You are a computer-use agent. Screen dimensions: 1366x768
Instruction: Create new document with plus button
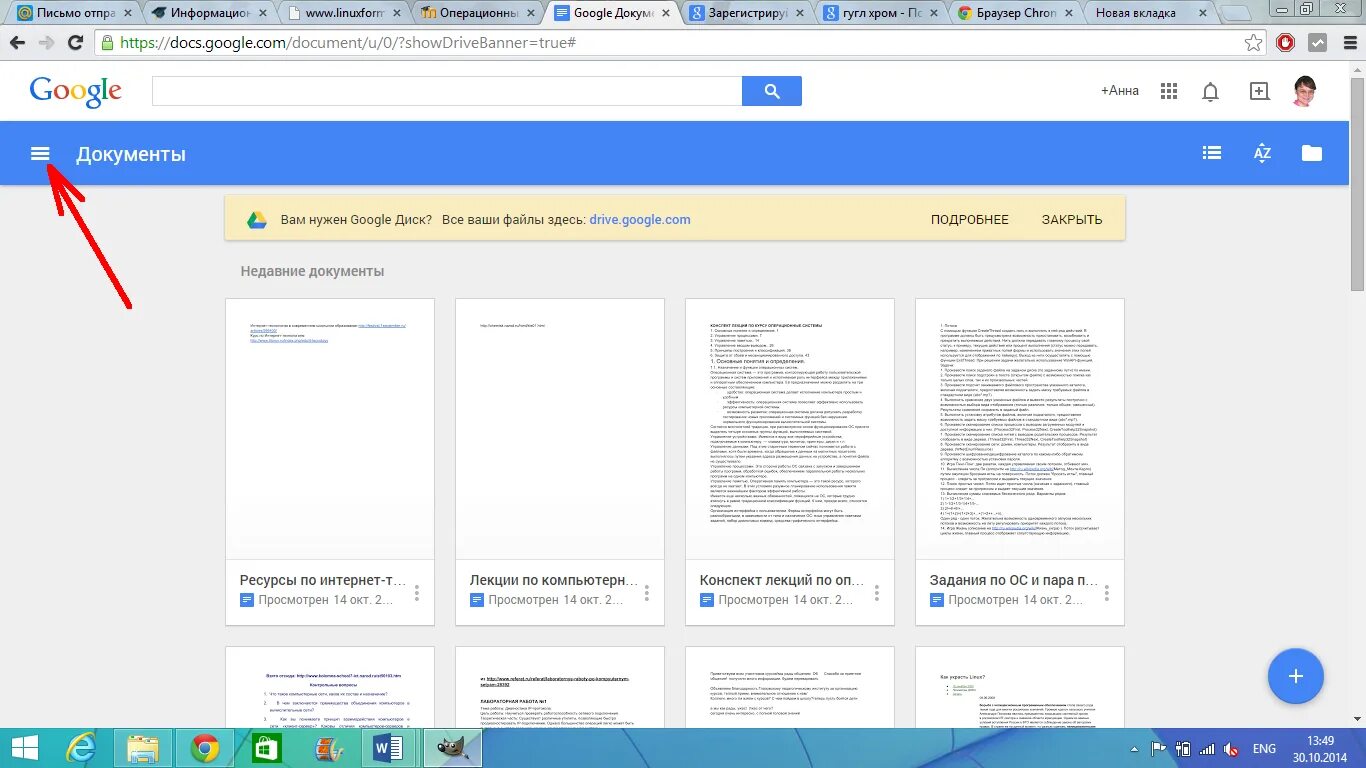point(1296,676)
